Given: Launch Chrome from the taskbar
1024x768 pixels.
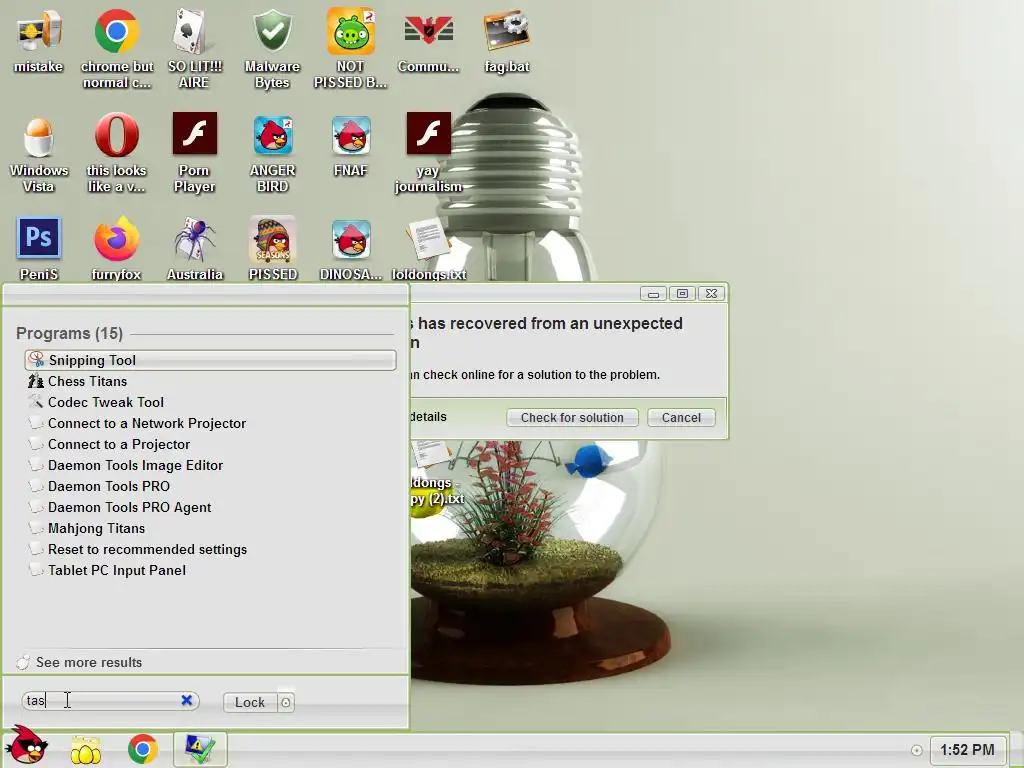Looking at the screenshot, I should pyautogui.click(x=142, y=749).
